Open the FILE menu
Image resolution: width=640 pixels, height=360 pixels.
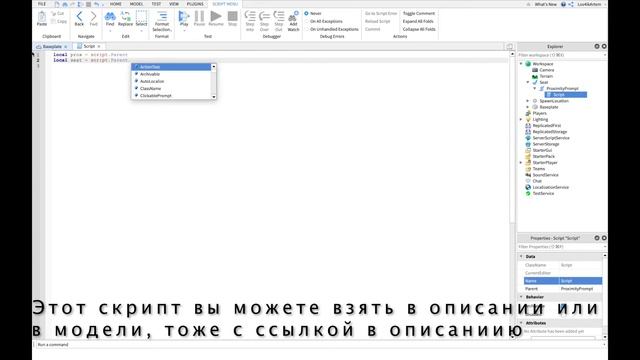42,4
